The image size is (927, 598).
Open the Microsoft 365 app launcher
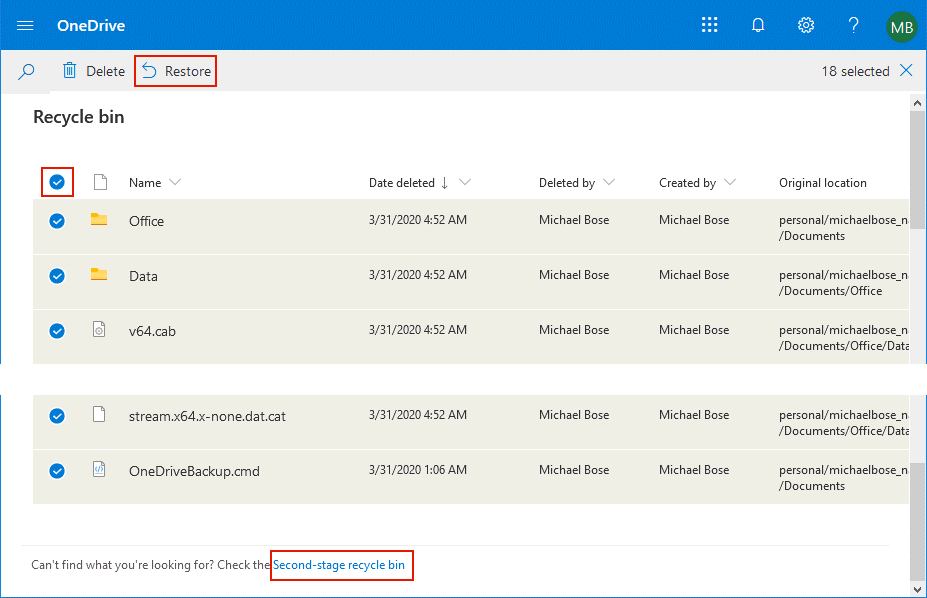710,25
